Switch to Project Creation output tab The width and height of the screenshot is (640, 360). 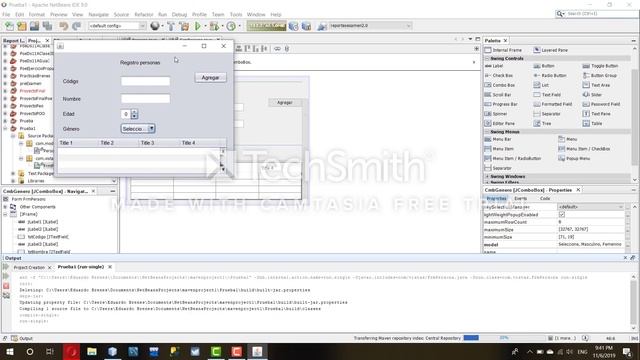pyautogui.click(x=29, y=267)
